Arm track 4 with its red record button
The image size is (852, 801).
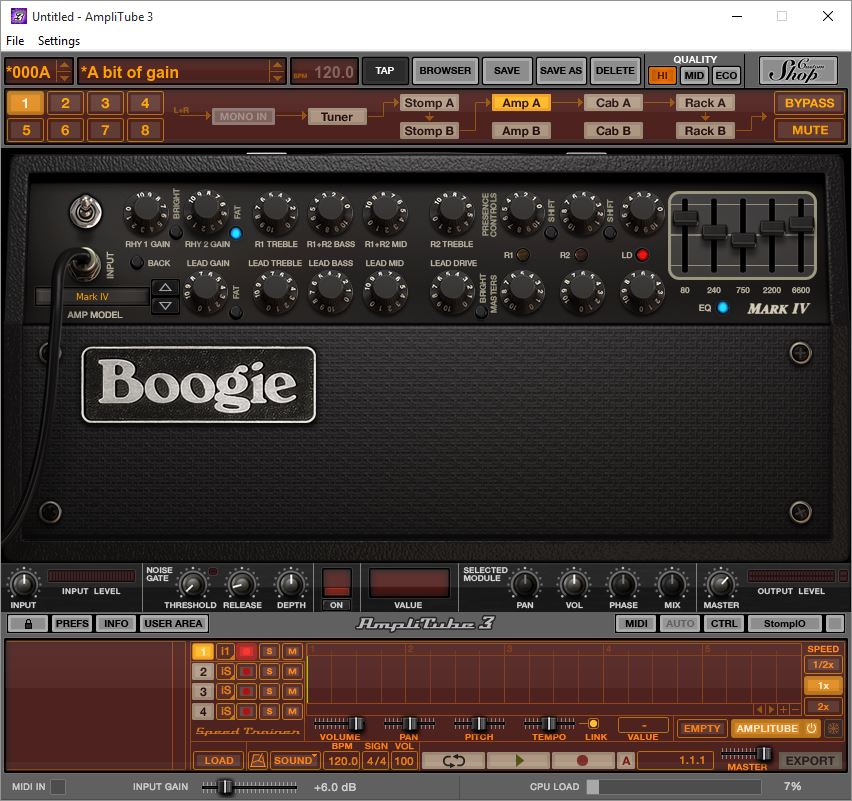click(246, 711)
